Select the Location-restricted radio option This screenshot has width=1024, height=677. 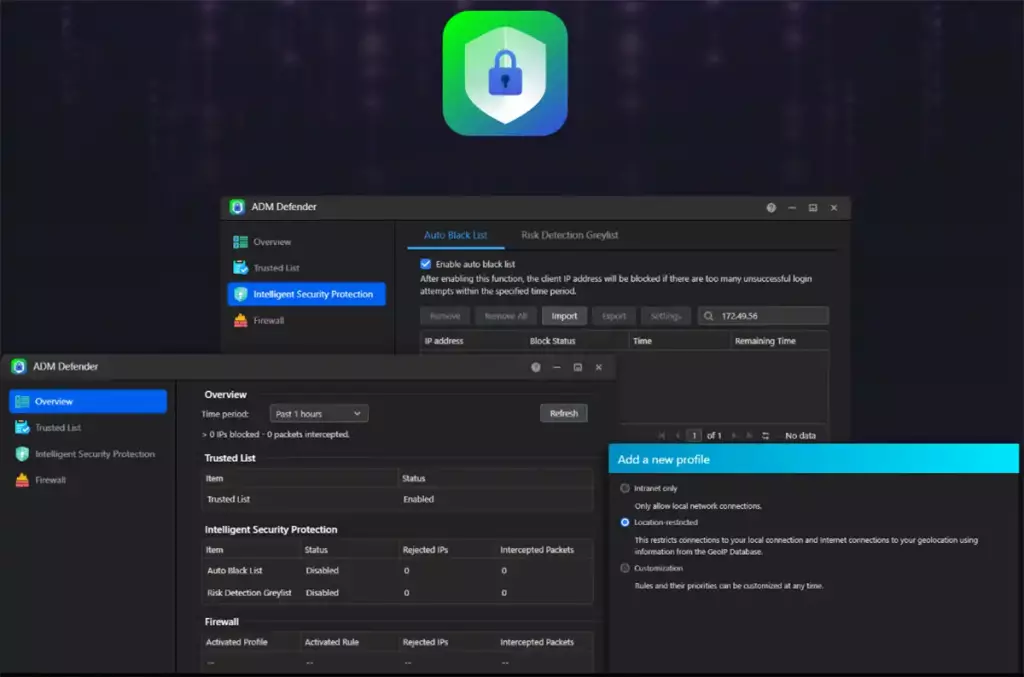pos(625,522)
